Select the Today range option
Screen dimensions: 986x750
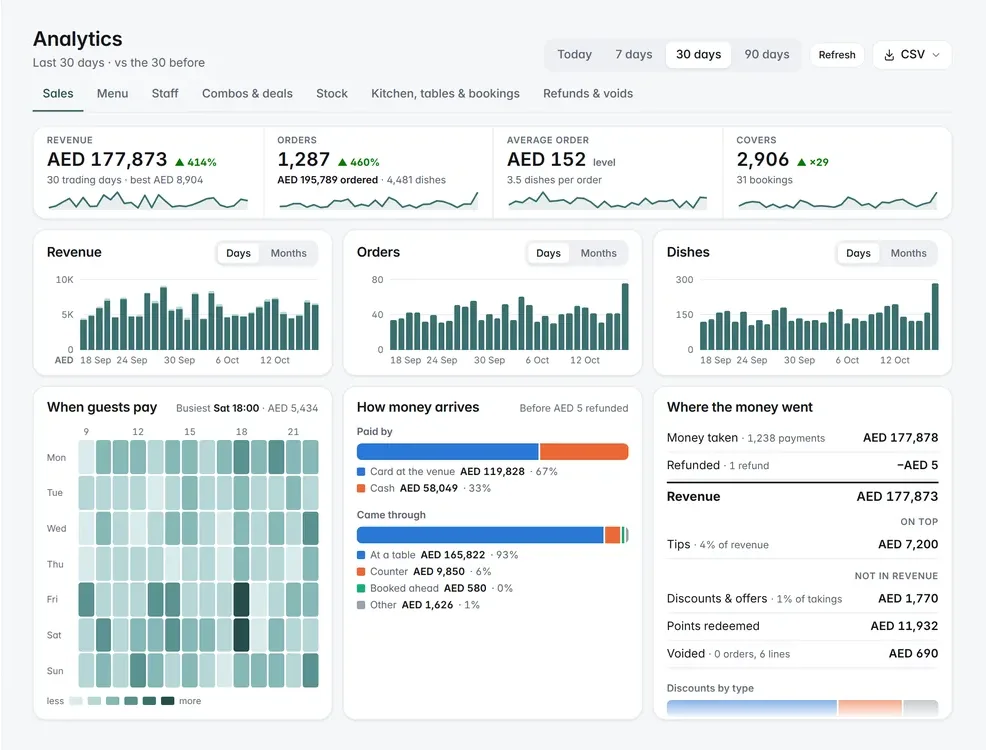click(574, 55)
